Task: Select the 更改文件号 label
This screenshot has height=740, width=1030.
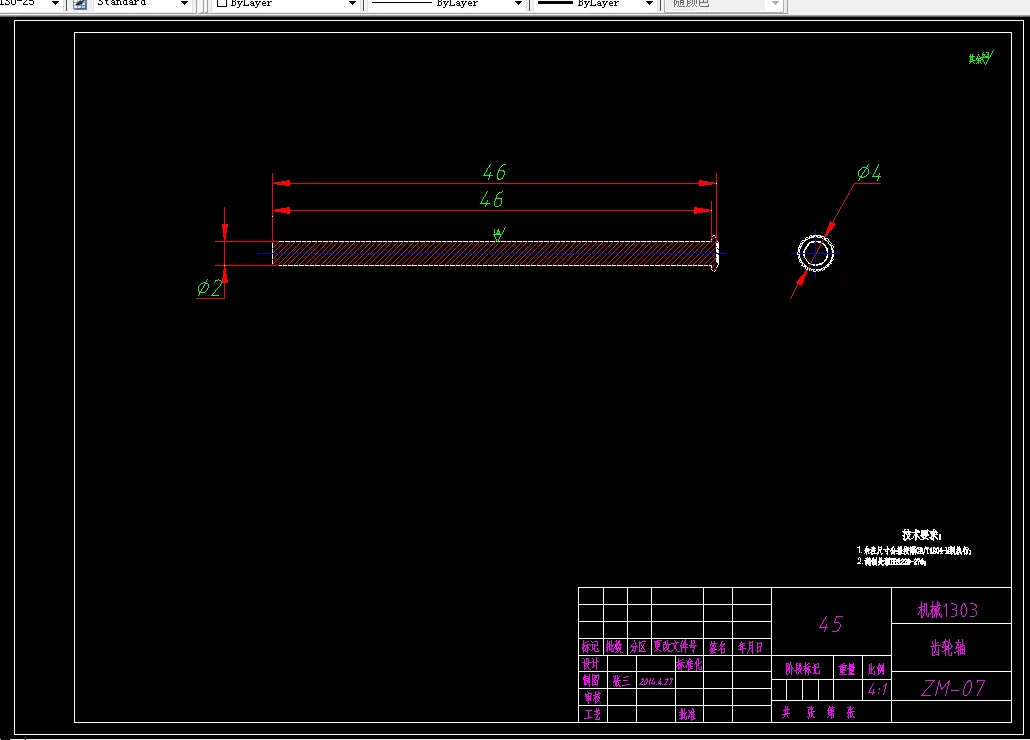Action: (x=675, y=647)
